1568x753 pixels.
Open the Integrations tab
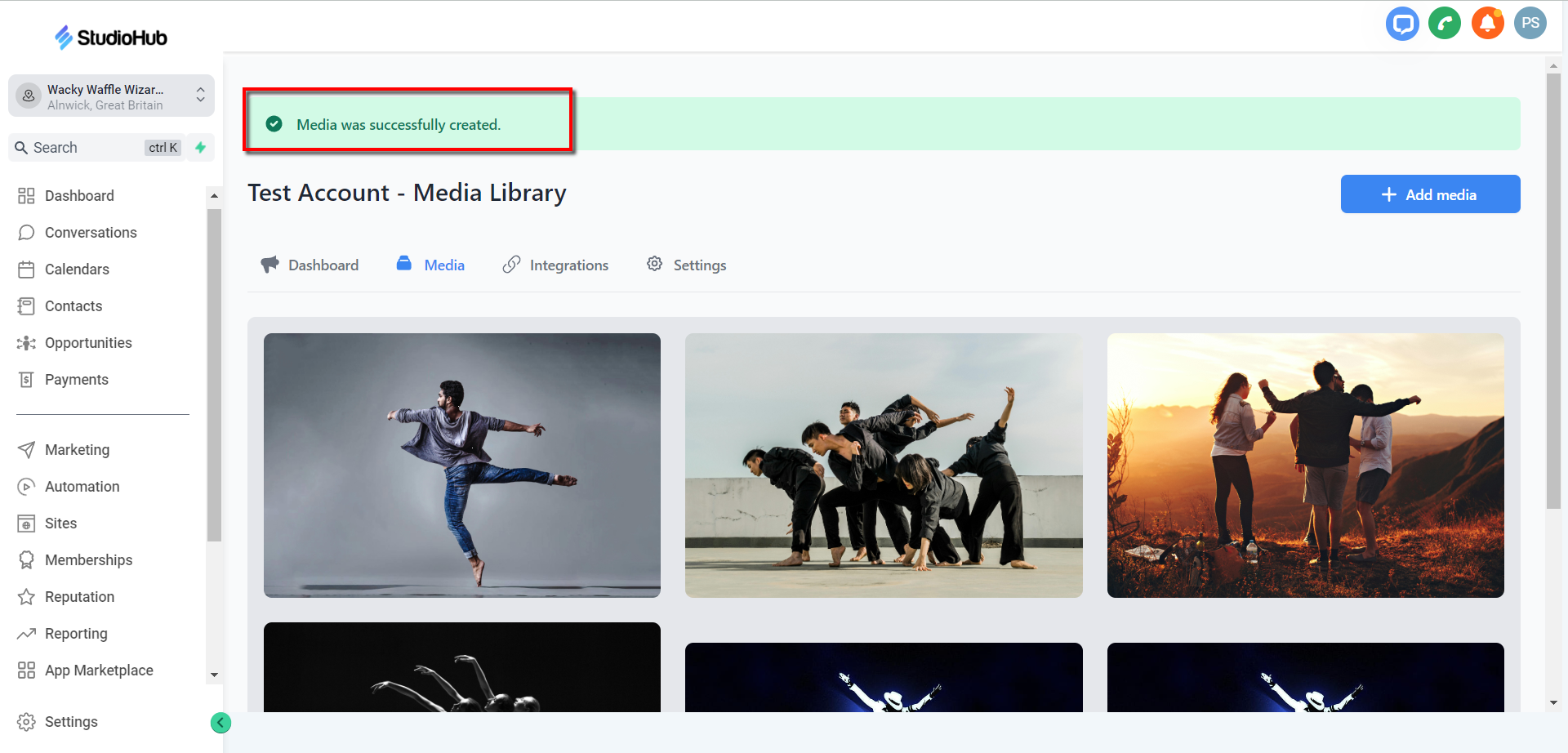click(x=555, y=265)
